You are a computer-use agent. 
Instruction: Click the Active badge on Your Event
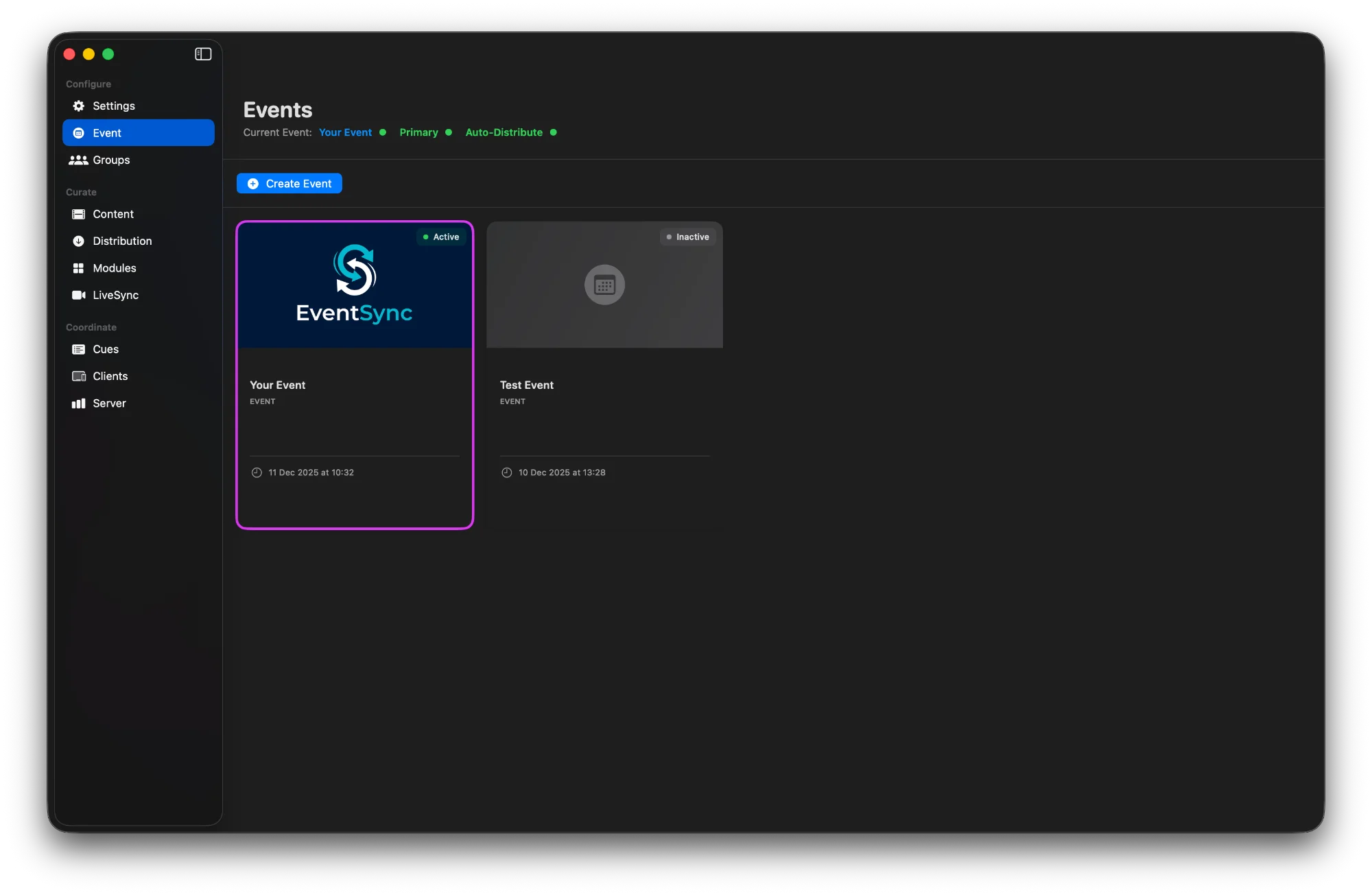(440, 237)
